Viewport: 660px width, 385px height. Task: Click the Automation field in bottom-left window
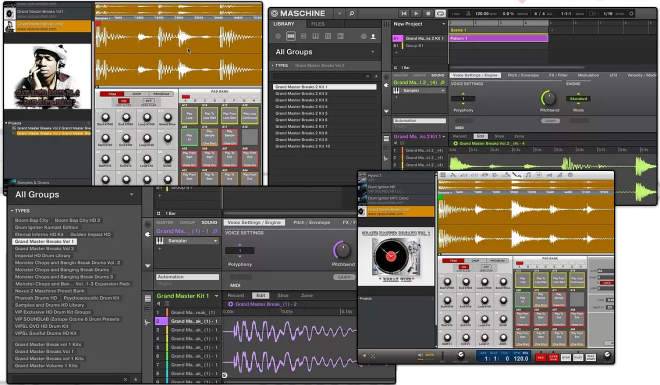(x=187, y=277)
